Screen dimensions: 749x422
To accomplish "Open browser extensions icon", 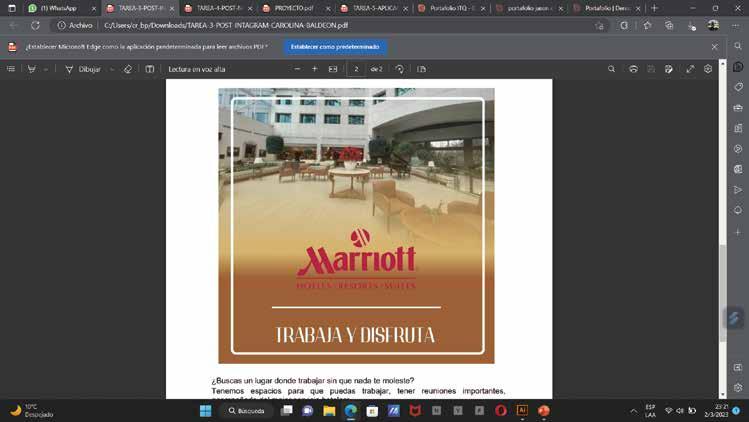I will coord(624,25).
